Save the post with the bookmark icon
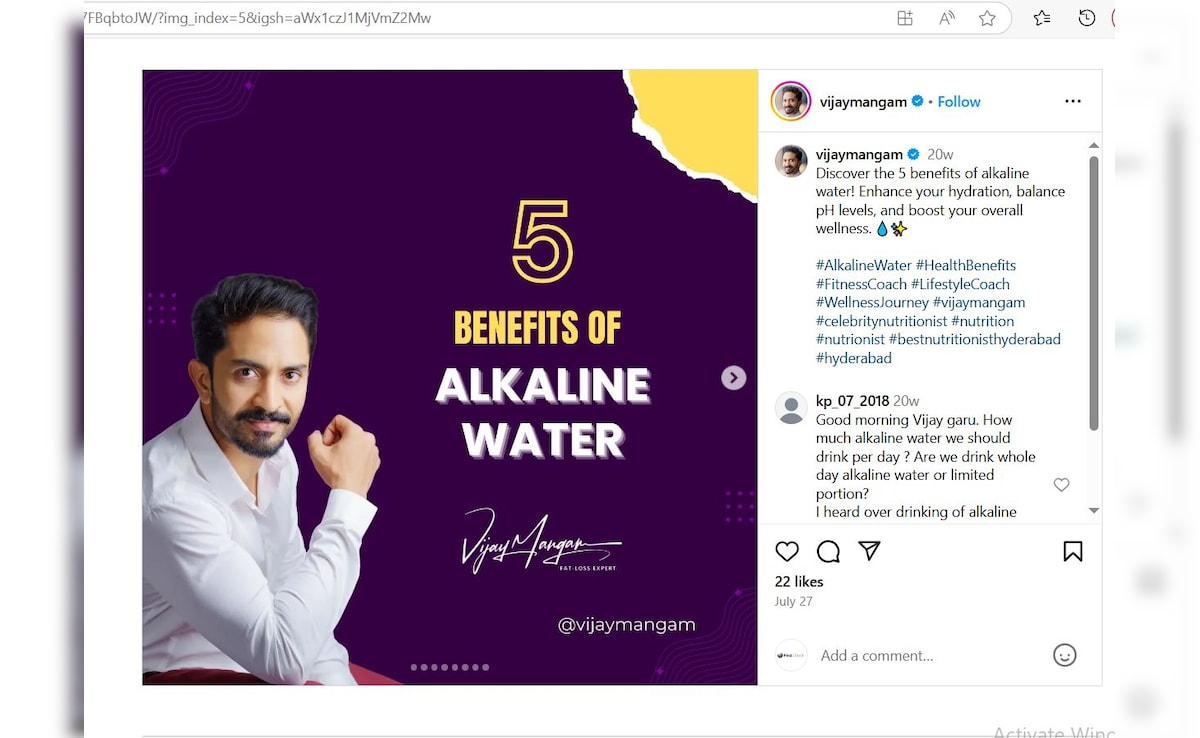The height and width of the screenshot is (738, 1200). pyautogui.click(x=1073, y=551)
